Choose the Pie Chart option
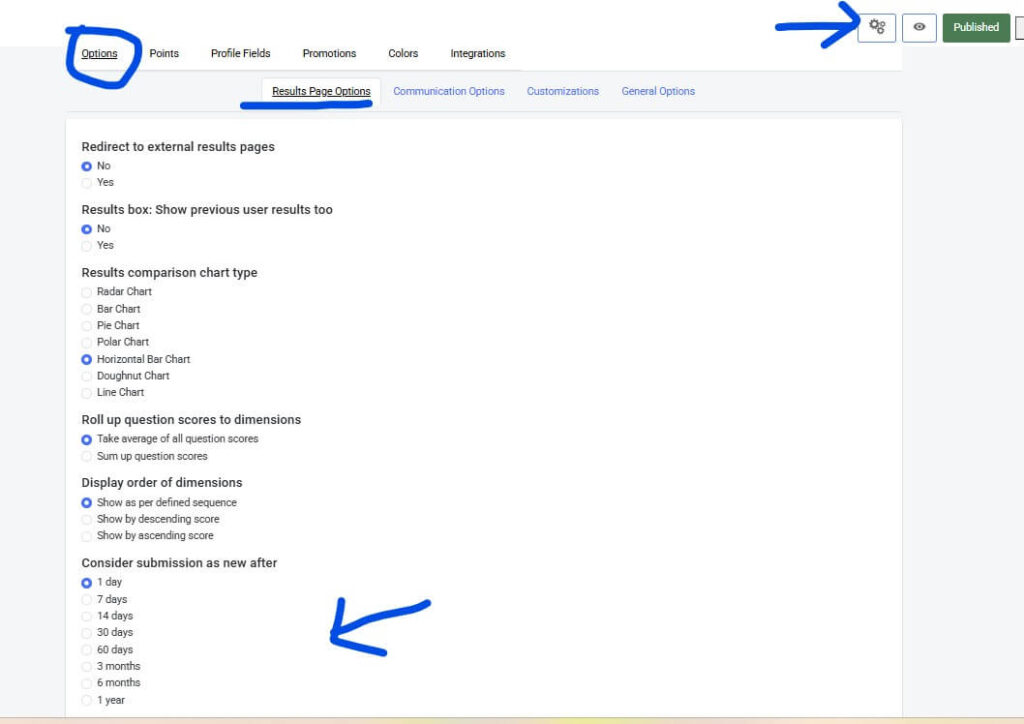 pos(87,326)
